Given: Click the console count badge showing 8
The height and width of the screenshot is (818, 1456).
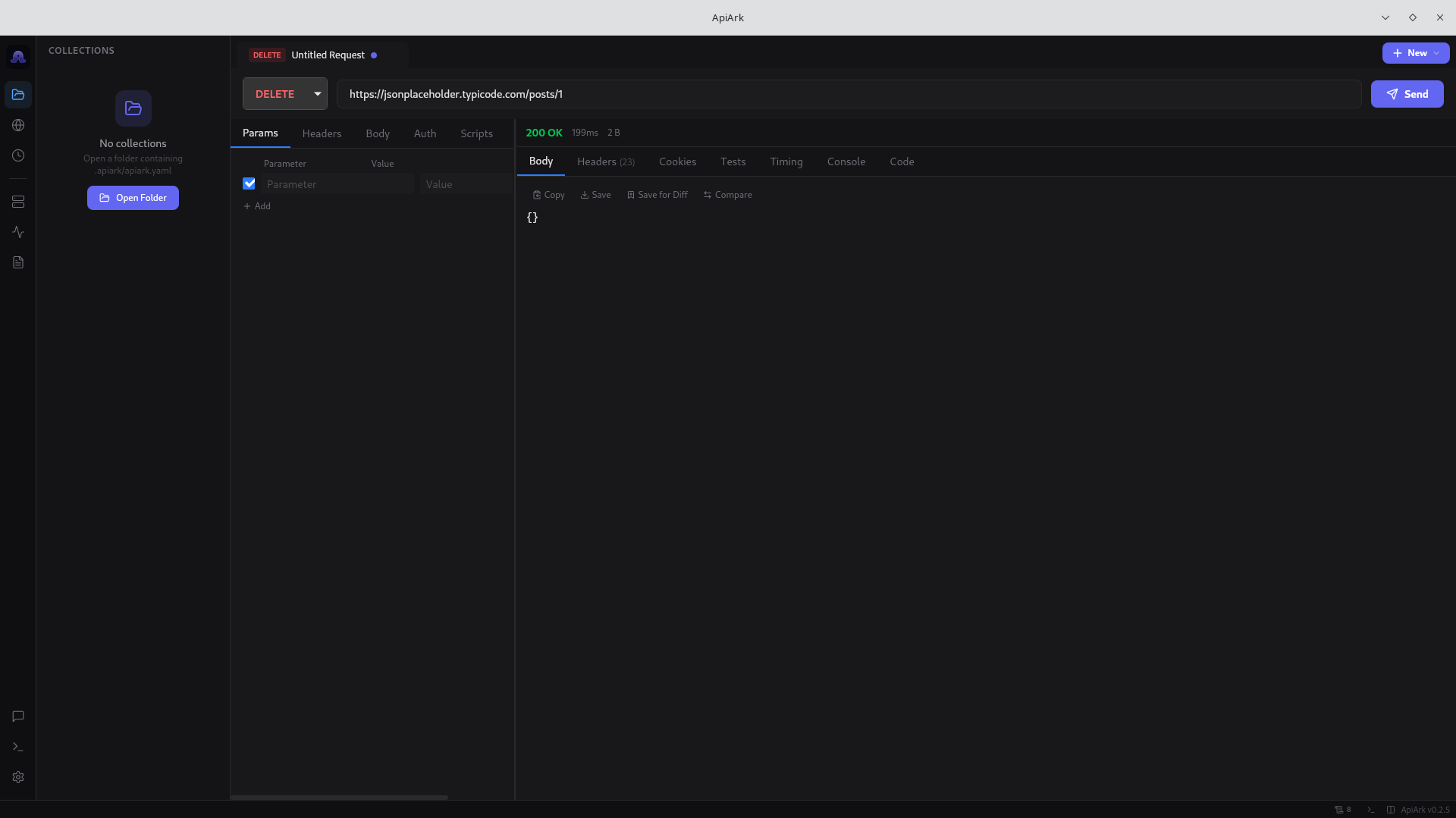Looking at the screenshot, I should coord(1343,810).
